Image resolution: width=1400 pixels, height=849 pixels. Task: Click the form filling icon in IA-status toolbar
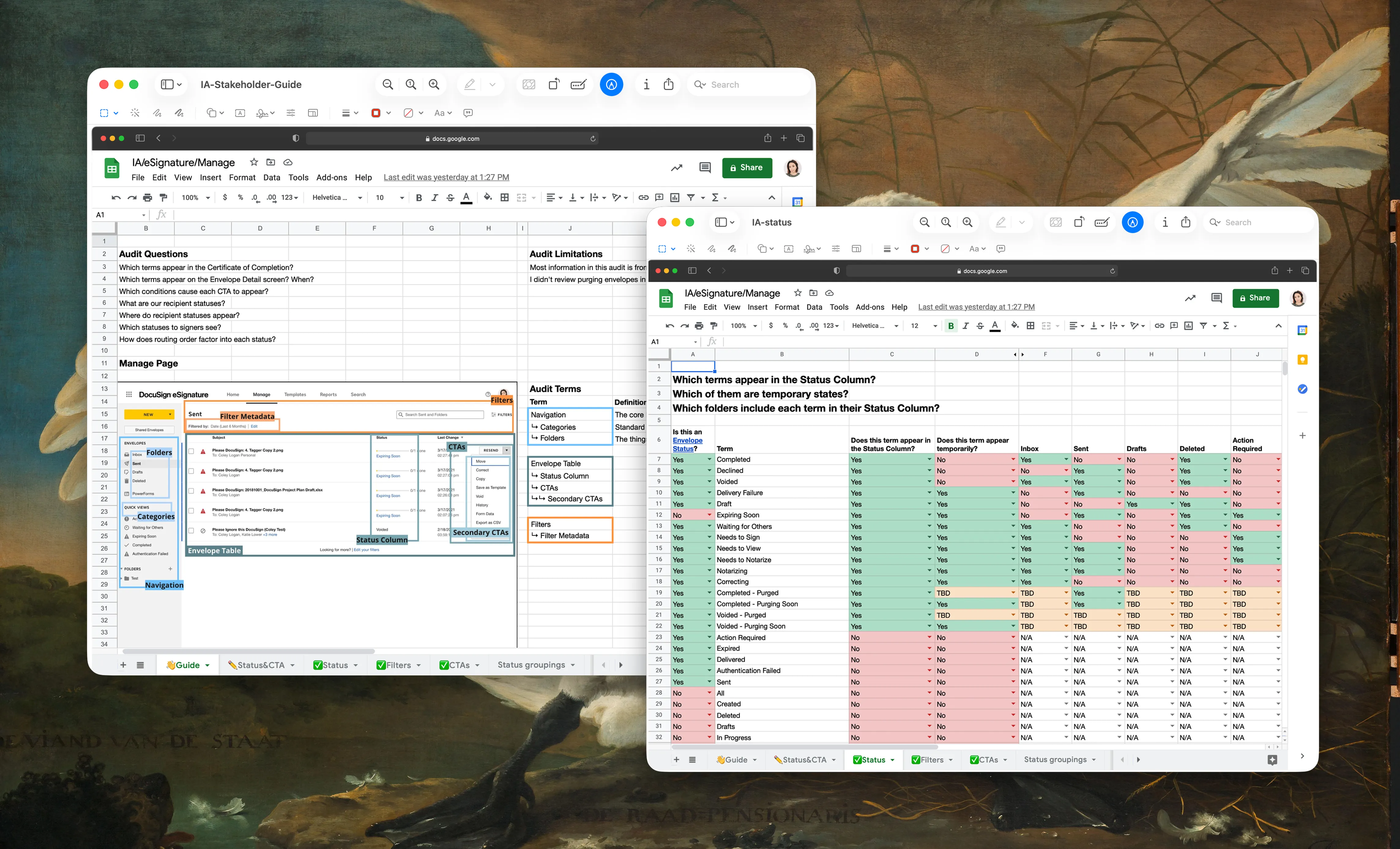1102,222
